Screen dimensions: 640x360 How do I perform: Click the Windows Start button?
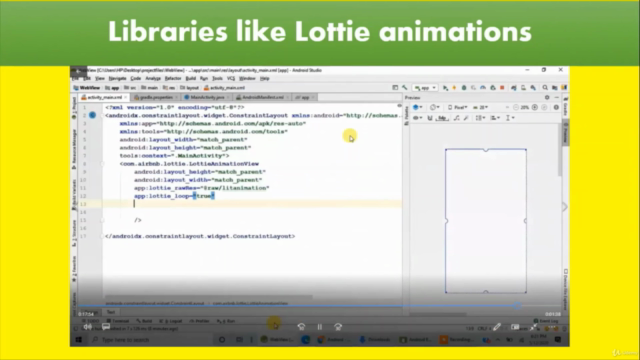pyautogui.click(x=79, y=340)
